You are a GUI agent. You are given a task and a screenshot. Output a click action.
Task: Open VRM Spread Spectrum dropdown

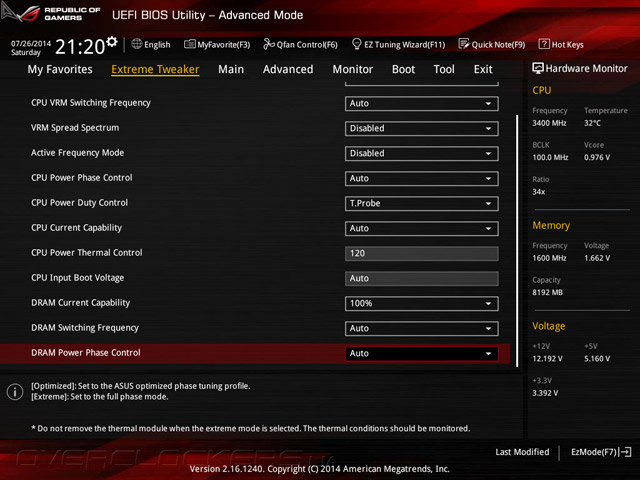tap(422, 129)
